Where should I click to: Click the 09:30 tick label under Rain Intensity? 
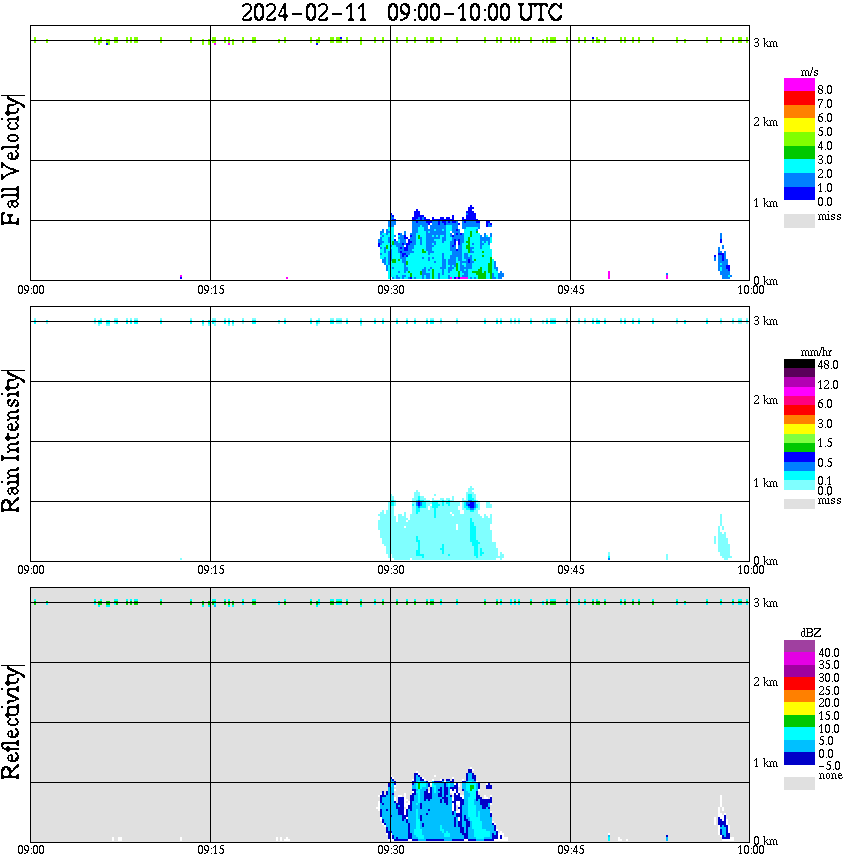click(391, 570)
